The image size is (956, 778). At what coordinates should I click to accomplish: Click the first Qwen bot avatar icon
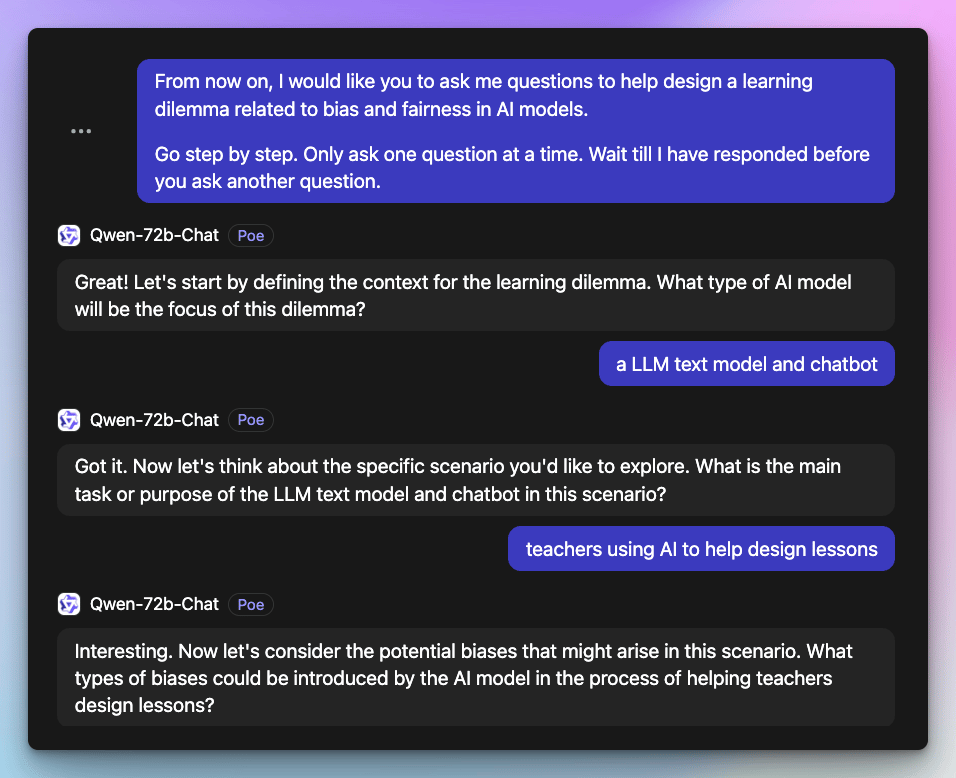coord(69,236)
